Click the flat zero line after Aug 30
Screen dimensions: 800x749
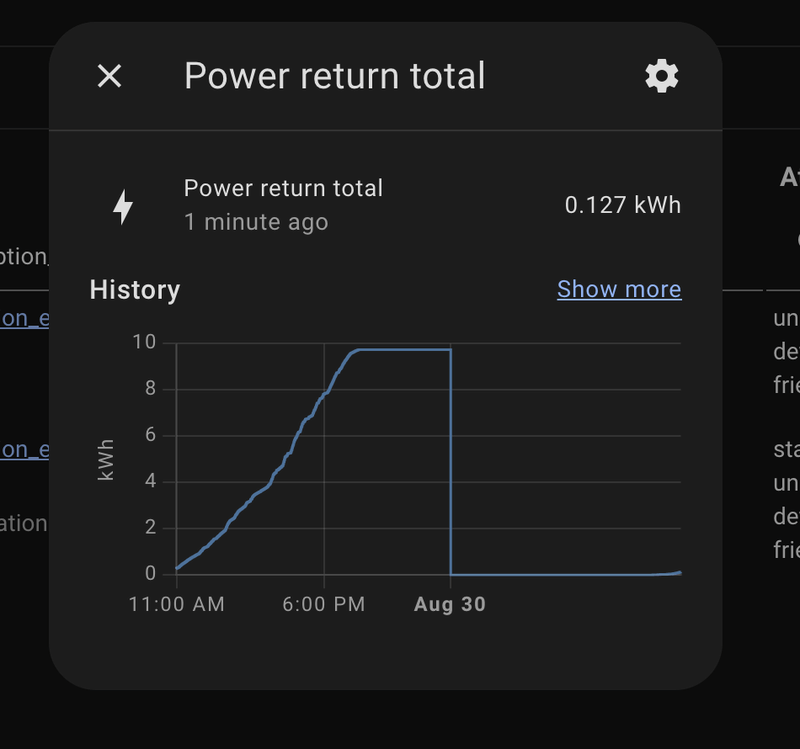tap(560, 574)
